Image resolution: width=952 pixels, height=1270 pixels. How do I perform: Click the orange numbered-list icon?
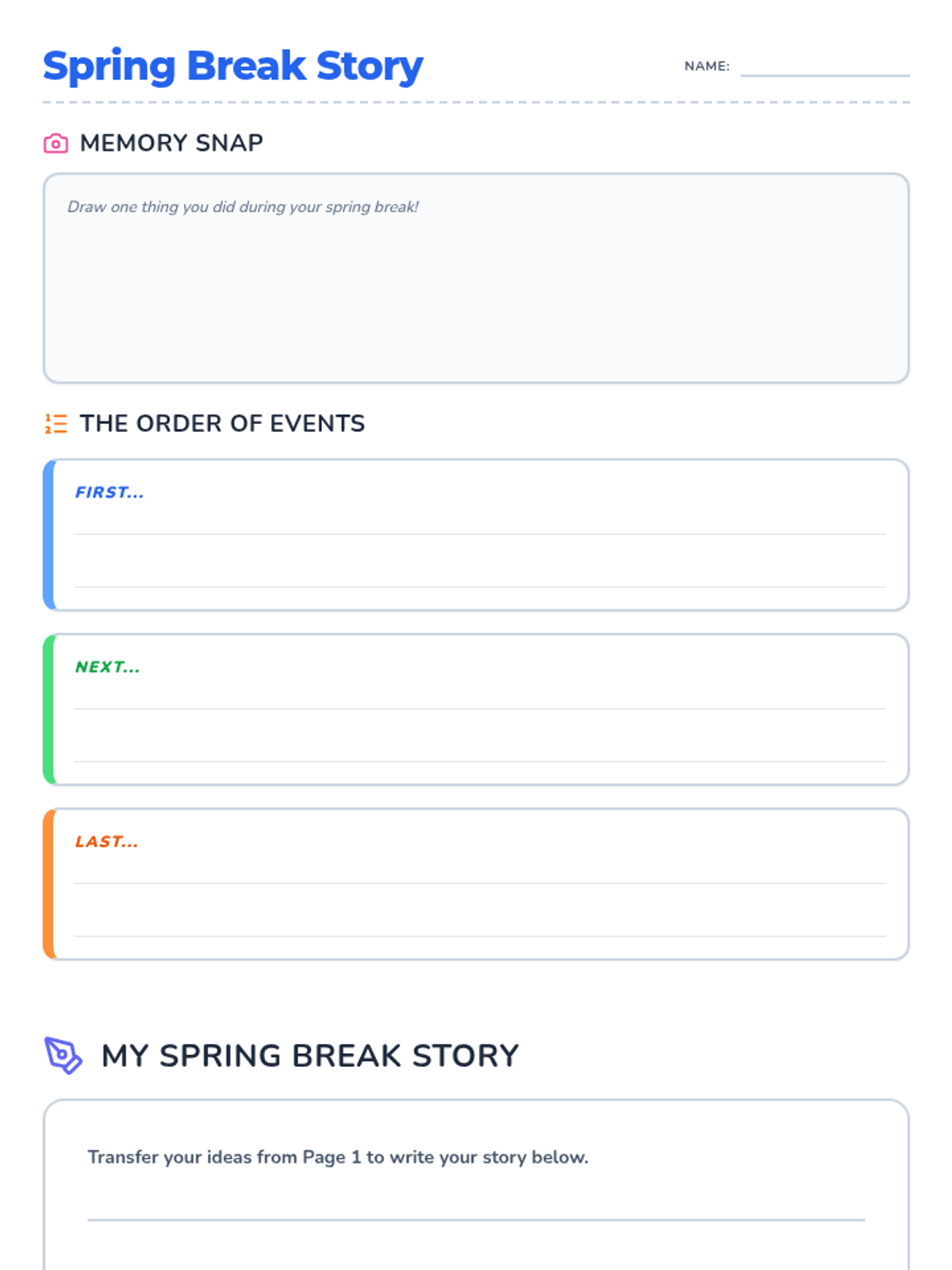56,424
